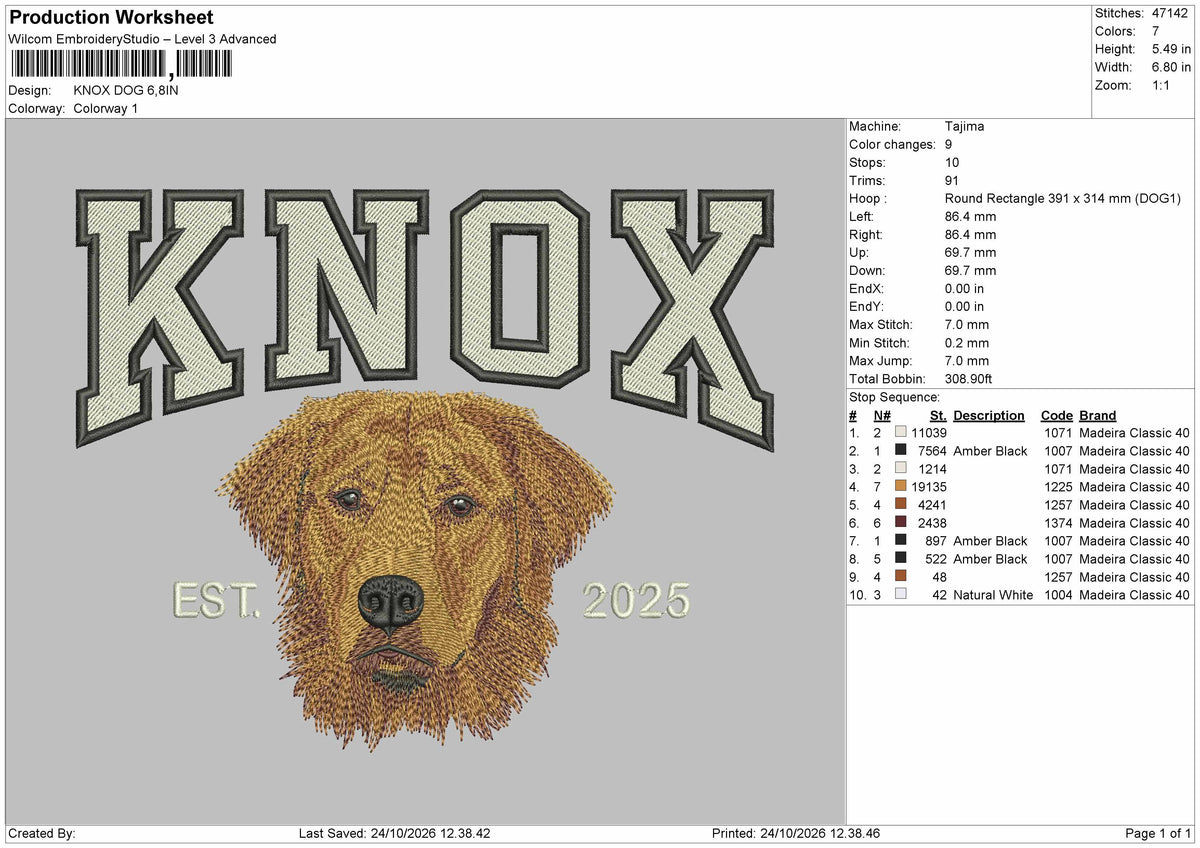This screenshot has height=848, width=1200.
Task: Click the "Last Saved: 24/10/2026 12.38.42" footer text
Action: pos(394,834)
